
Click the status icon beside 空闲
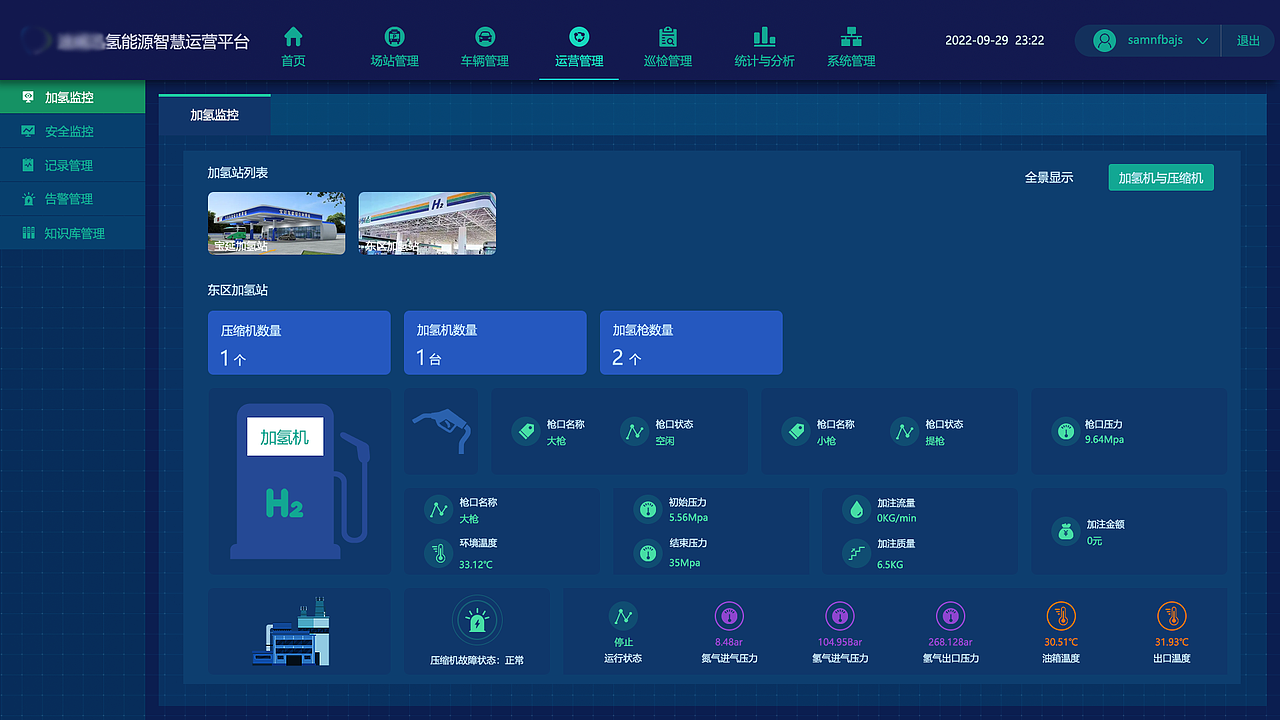tap(634, 431)
